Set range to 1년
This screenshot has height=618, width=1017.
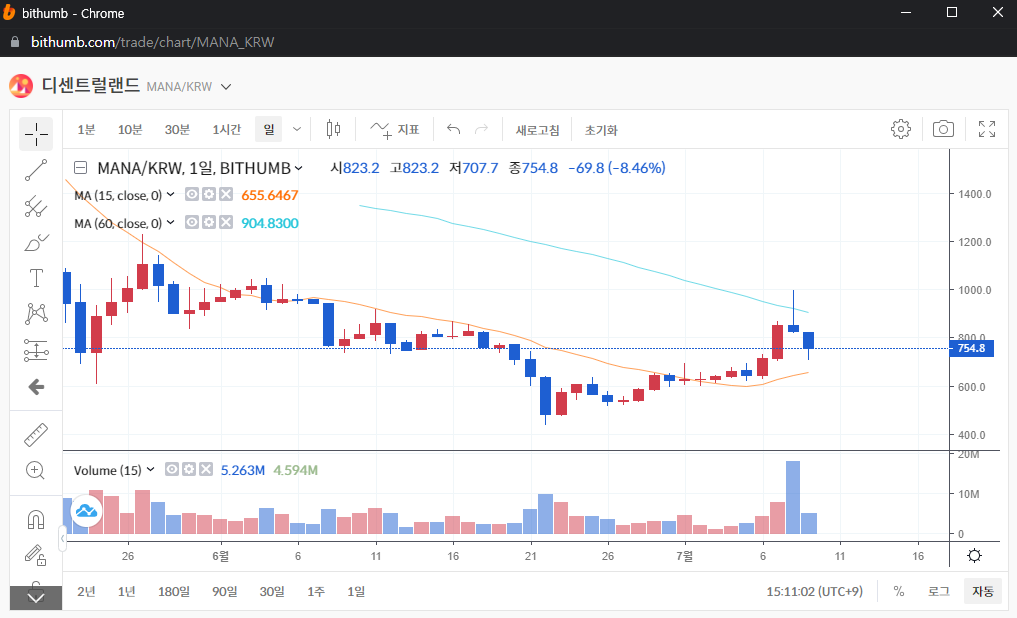(x=126, y=591)
